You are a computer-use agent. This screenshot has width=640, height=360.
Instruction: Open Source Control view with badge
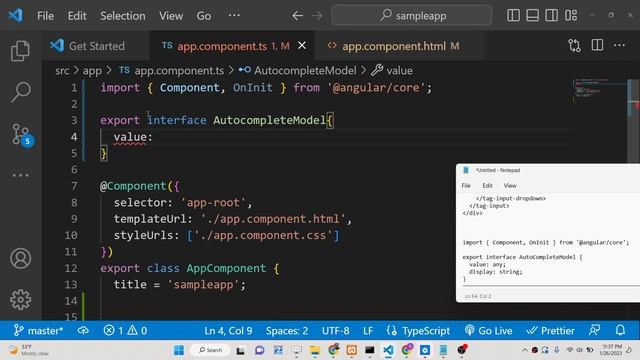point(22,134)
